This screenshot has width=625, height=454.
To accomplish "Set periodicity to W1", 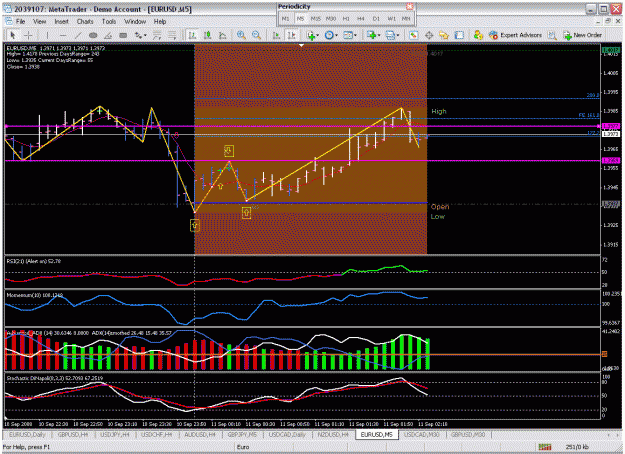I will tap(391, 19).
